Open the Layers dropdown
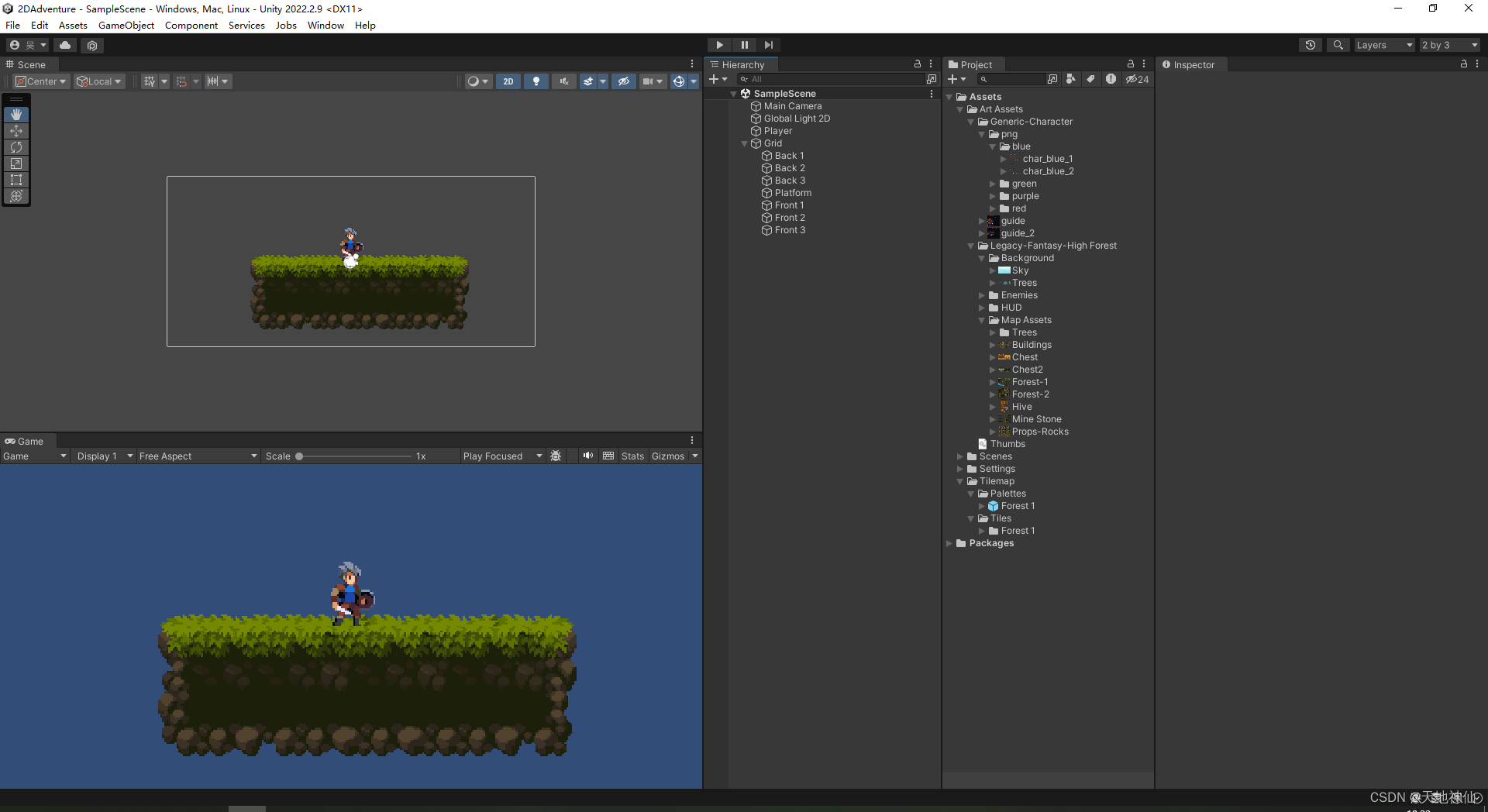This screenshot has height=812, width=1488. (1384, 45)
